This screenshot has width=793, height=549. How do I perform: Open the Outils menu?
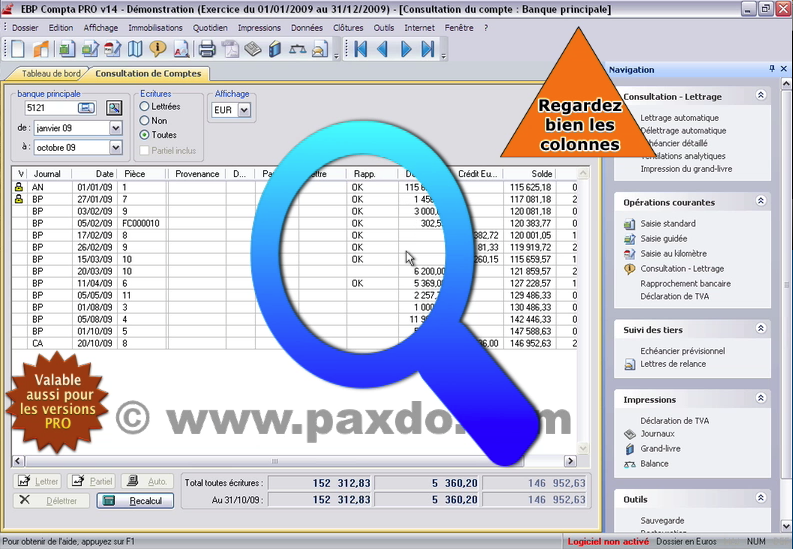point(384,28)
